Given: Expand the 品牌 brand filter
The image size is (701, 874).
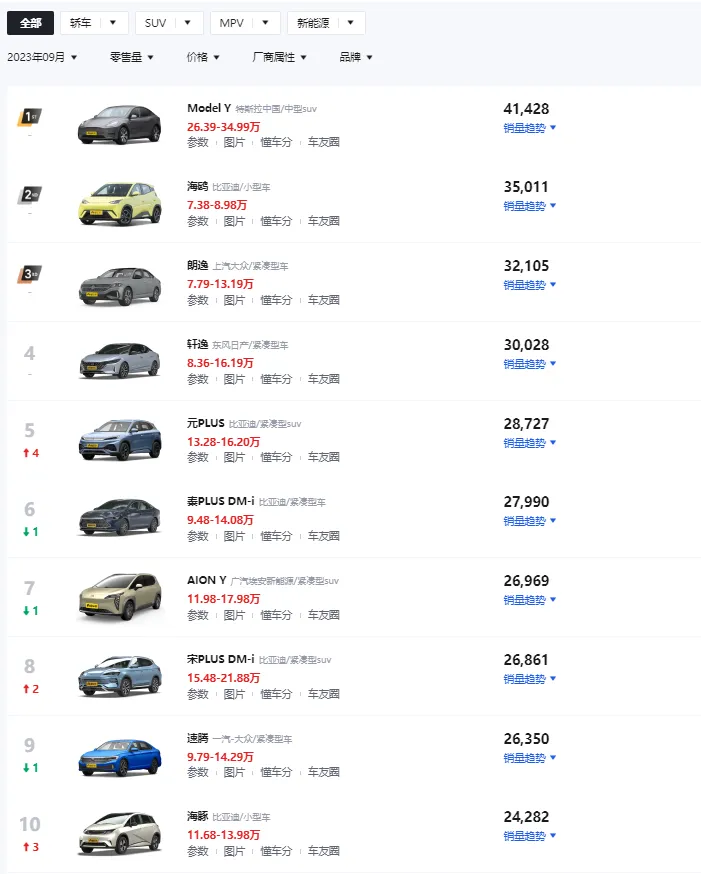Looking at the screenshot, I should pos(356,57).
